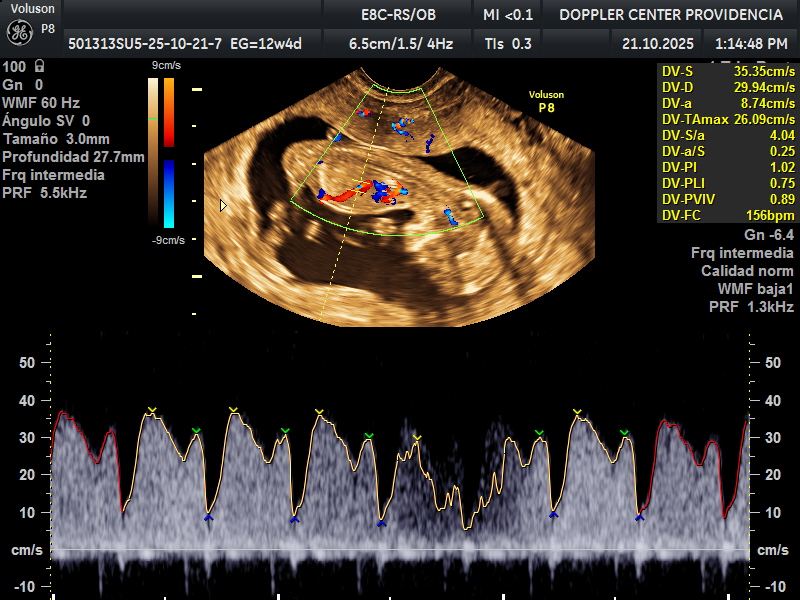Click the lock icon beside 100
800x600 pixels.
(39, 66)
